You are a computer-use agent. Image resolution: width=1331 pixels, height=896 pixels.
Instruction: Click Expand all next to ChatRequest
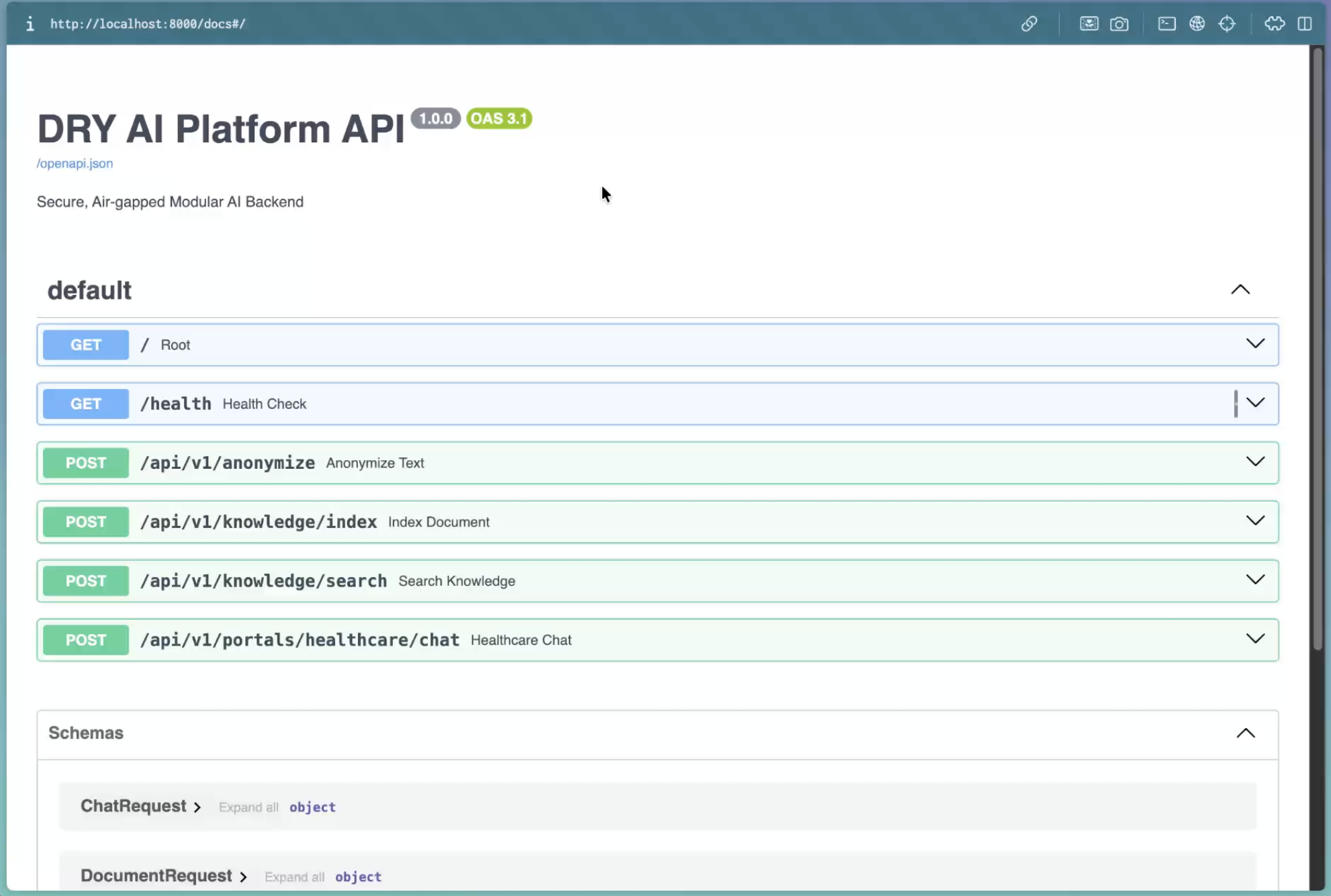click(x=248, y=807)
